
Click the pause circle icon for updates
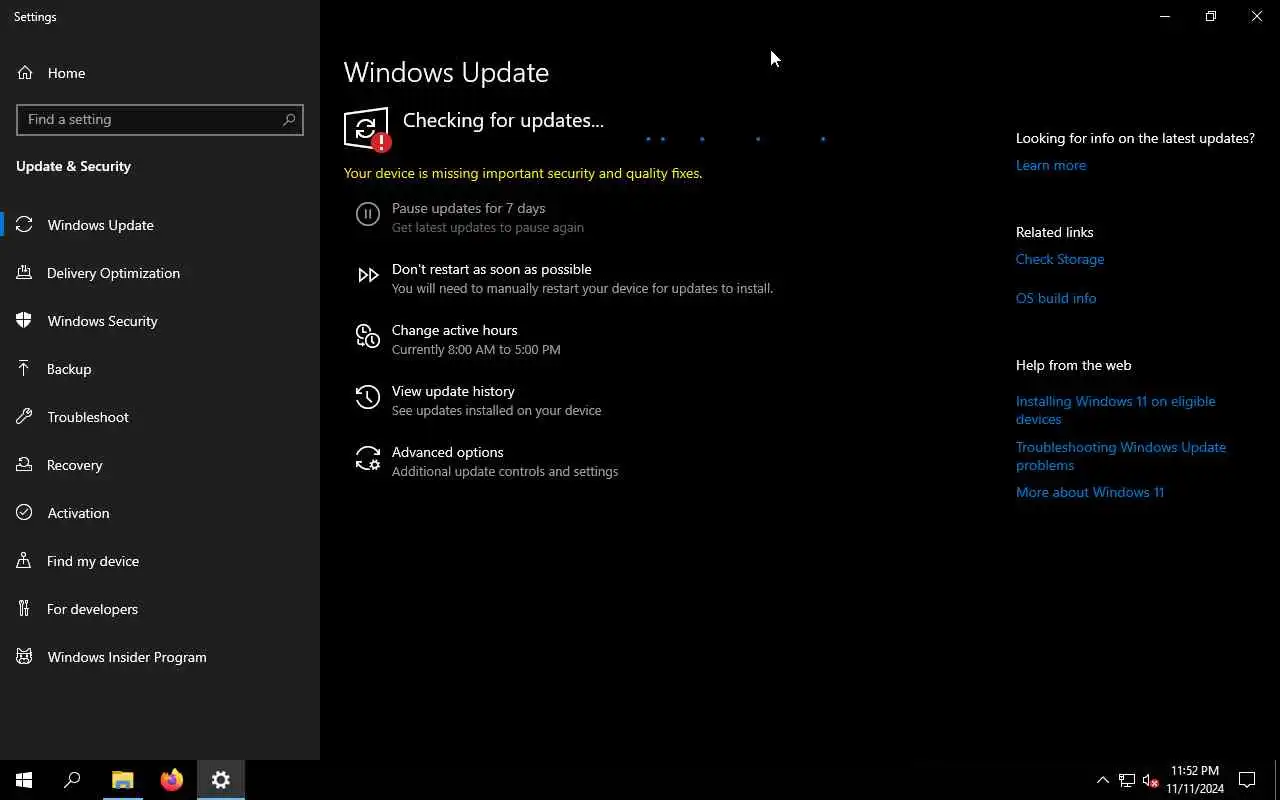point(368,214)
